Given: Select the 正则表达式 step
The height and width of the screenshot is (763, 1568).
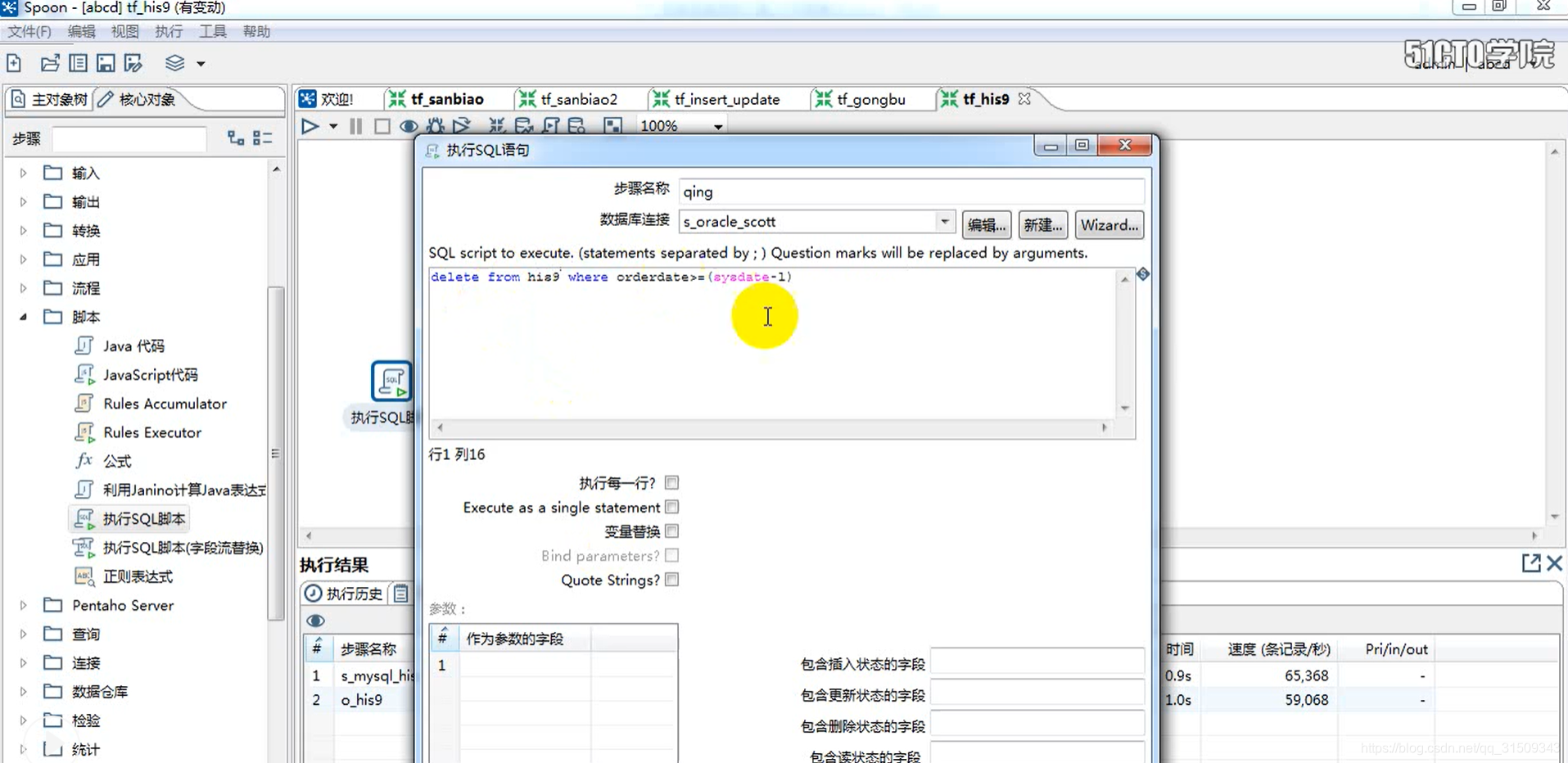Looking at the screenshot, I should [124, 576].
